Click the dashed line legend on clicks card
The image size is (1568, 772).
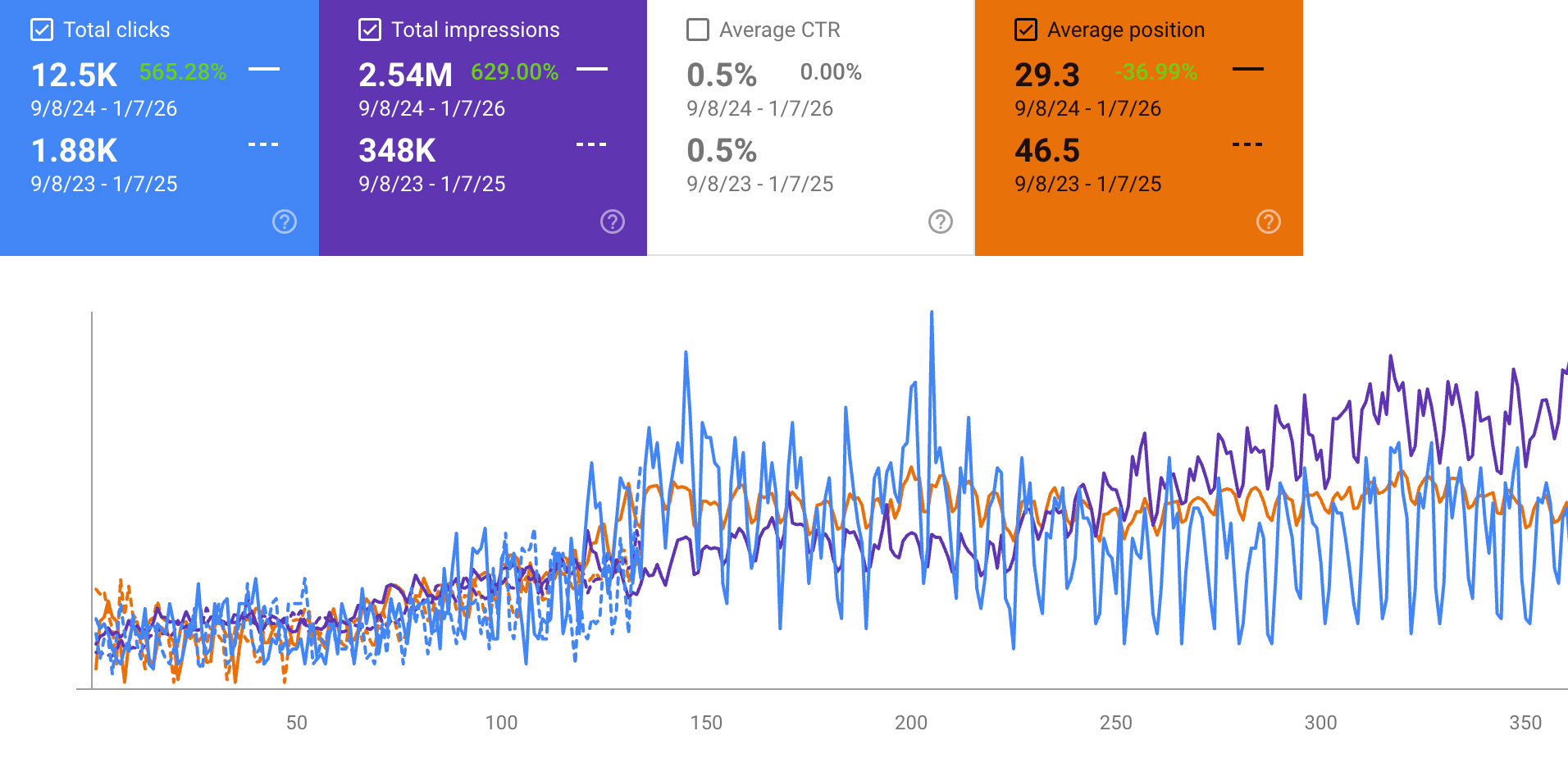264,144
